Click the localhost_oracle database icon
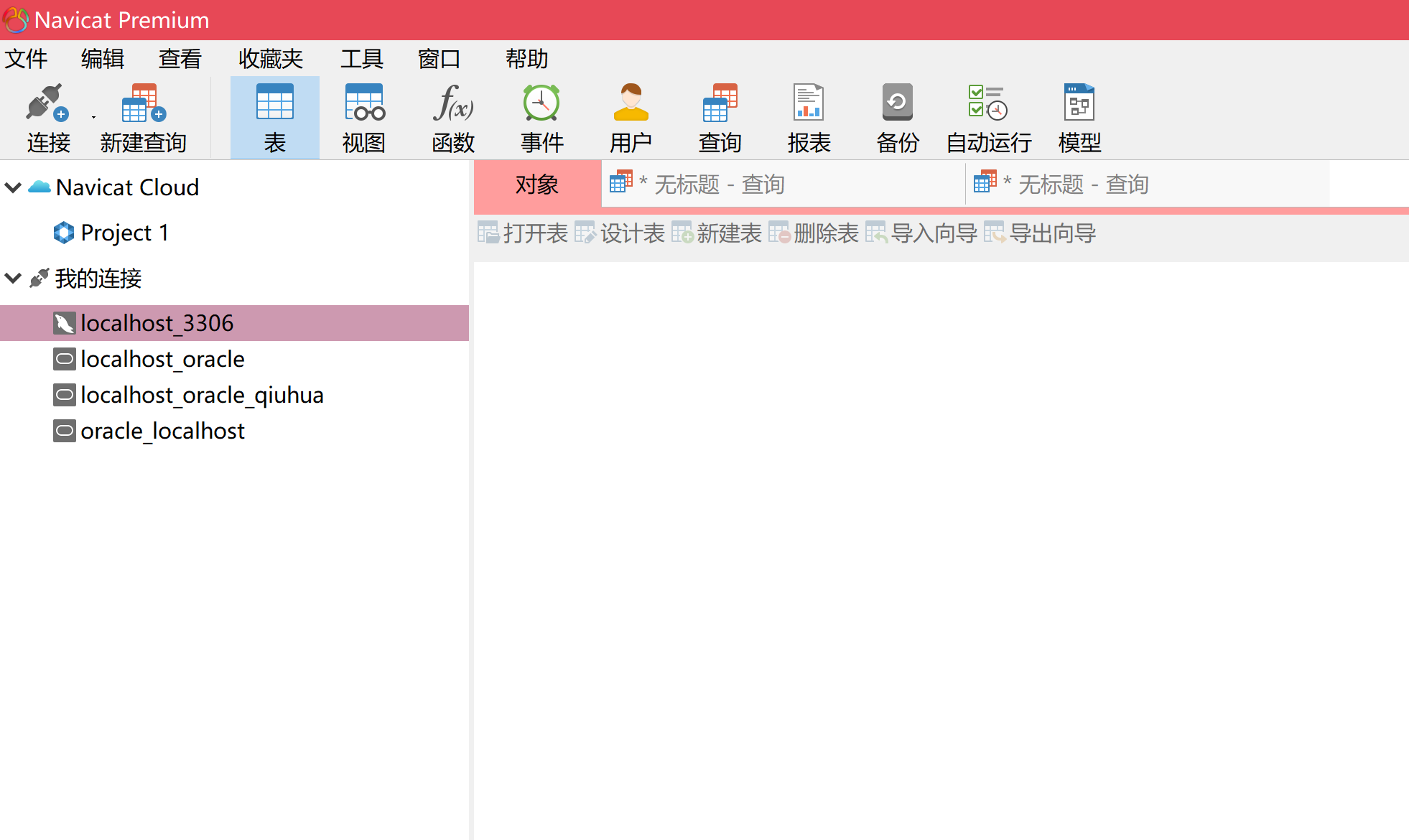 pos(65,359)
